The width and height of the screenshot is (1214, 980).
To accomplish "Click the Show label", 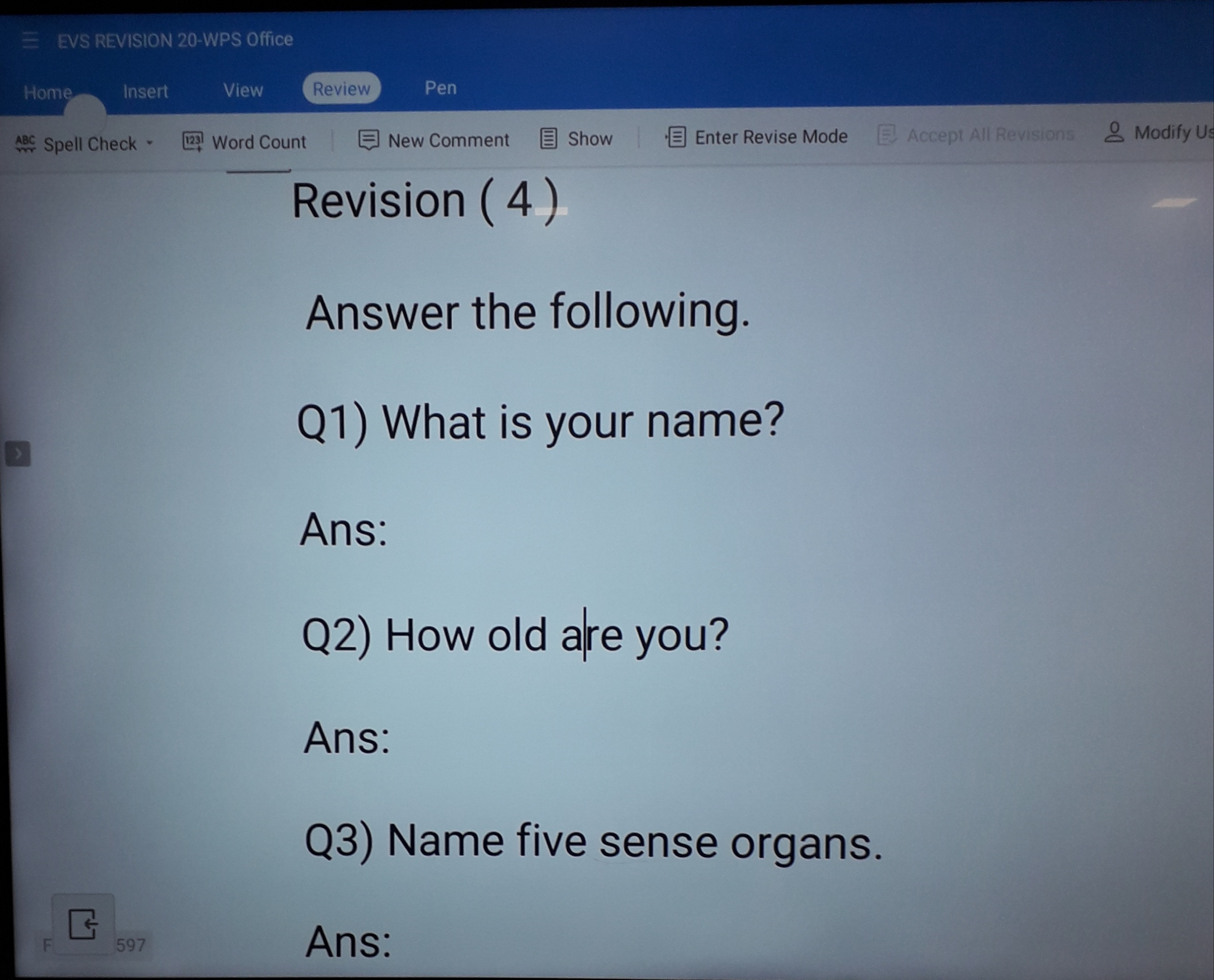I will tap(590, 138).
